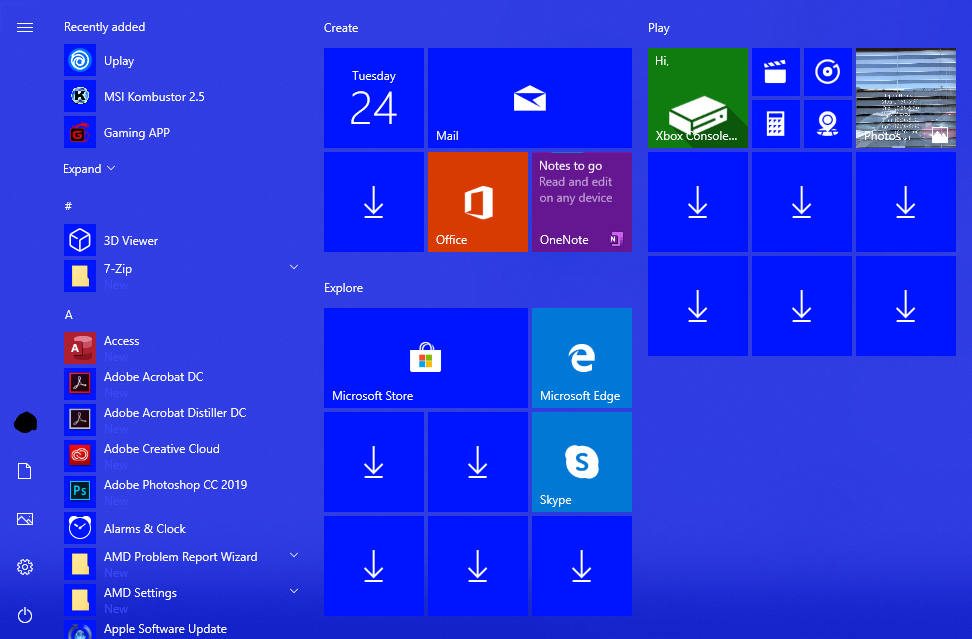
Task: Open the Settings gear icon
Action: [x=25, y=566]
